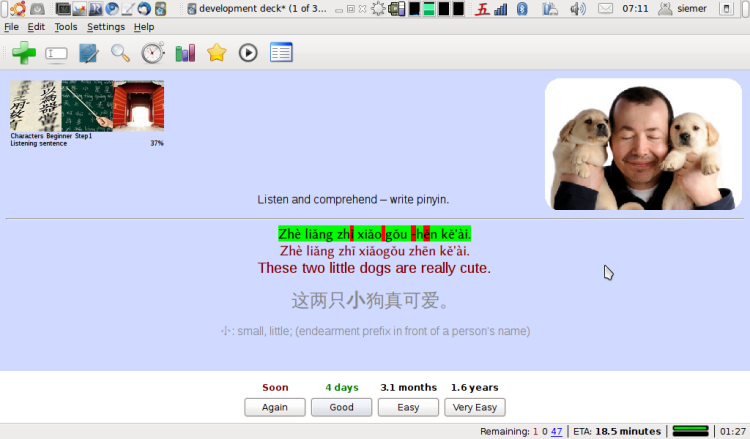Click 'Listen and comprehend – write pinyin.' prompt
This screenshot has height=439, width=750.
click(x=353, y=199)
